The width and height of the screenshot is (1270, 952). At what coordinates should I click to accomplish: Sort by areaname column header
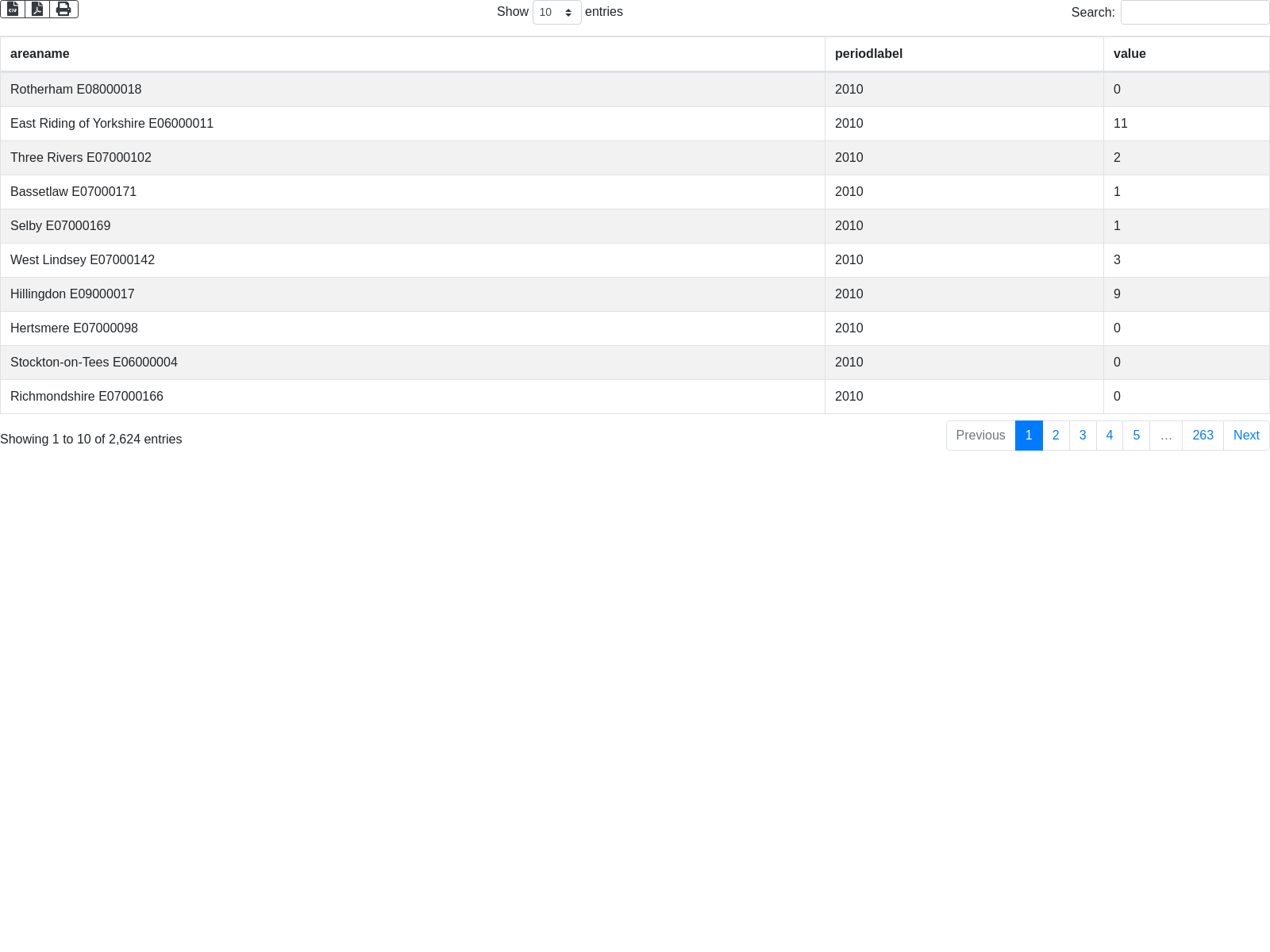tap(40, 54)
